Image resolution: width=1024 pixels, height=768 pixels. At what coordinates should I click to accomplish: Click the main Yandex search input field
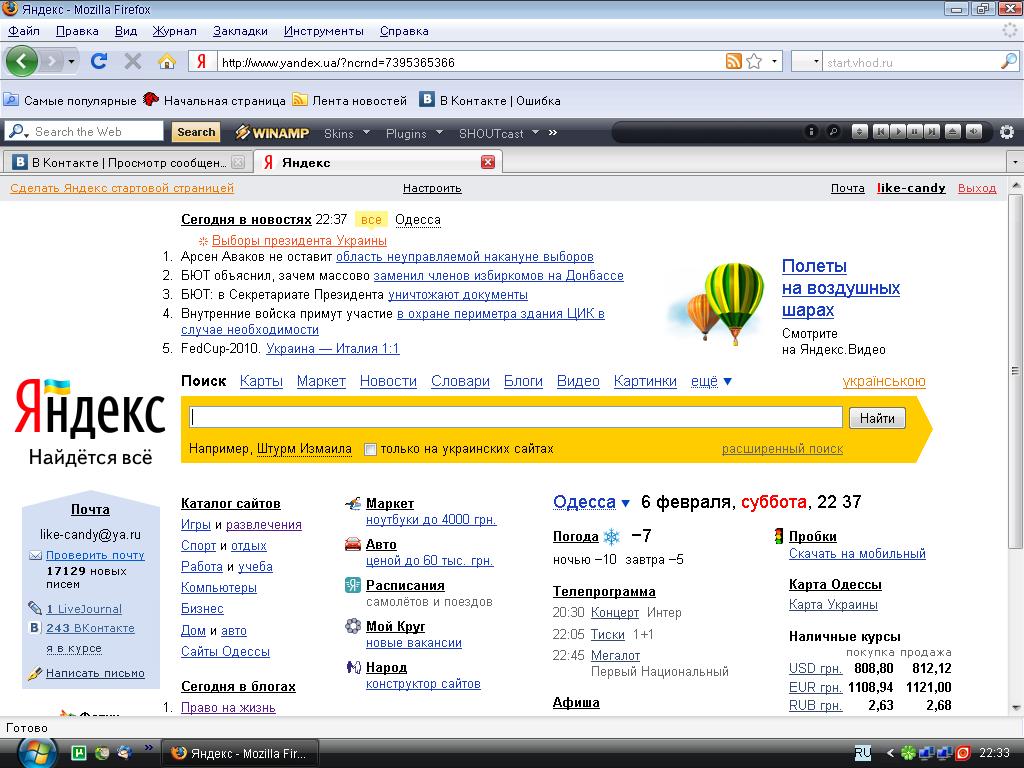tap(516, 417)
